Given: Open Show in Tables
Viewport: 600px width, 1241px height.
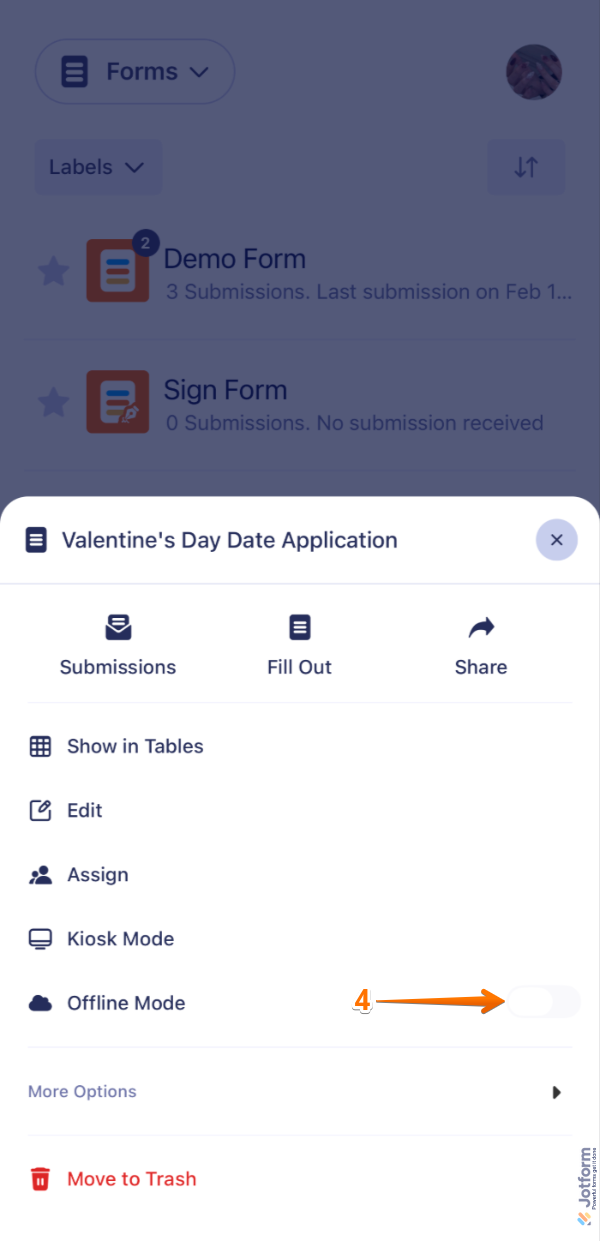Looking at the screenshot, I should (x=135, y=746).
